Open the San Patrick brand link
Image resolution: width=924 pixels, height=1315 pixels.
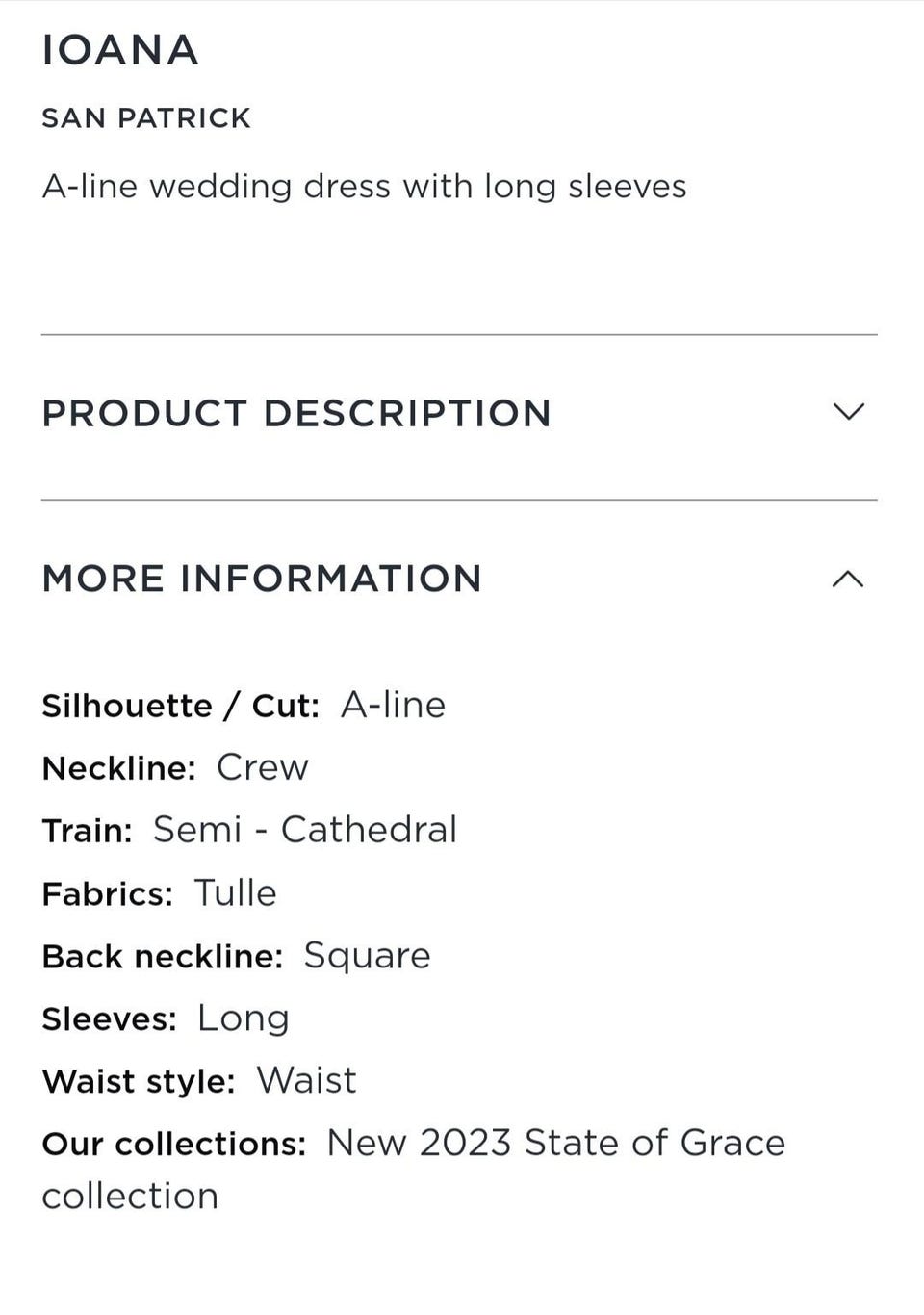(x=146, y=118)
